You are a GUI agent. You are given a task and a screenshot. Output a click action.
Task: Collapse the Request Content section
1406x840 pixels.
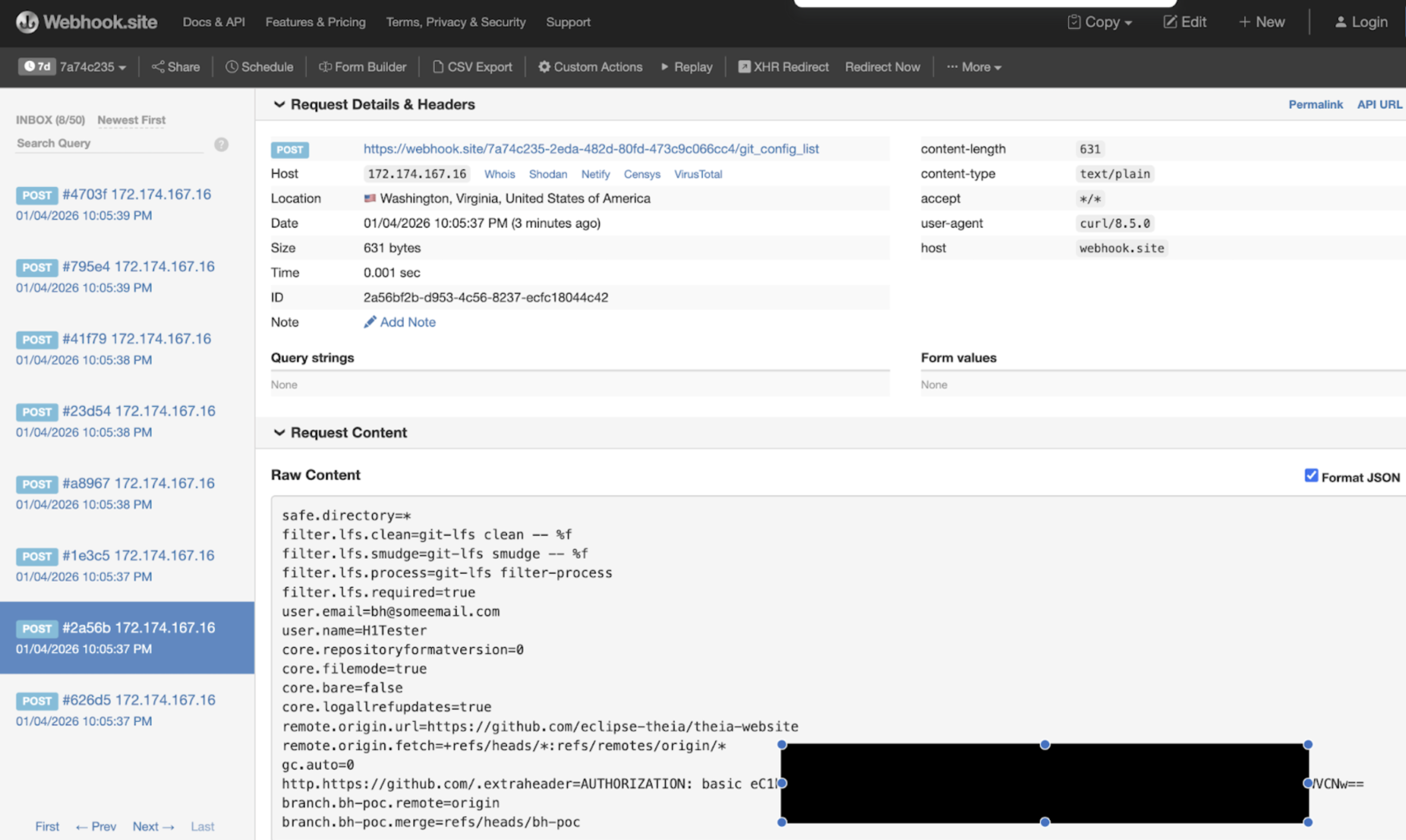pos(279,432)
